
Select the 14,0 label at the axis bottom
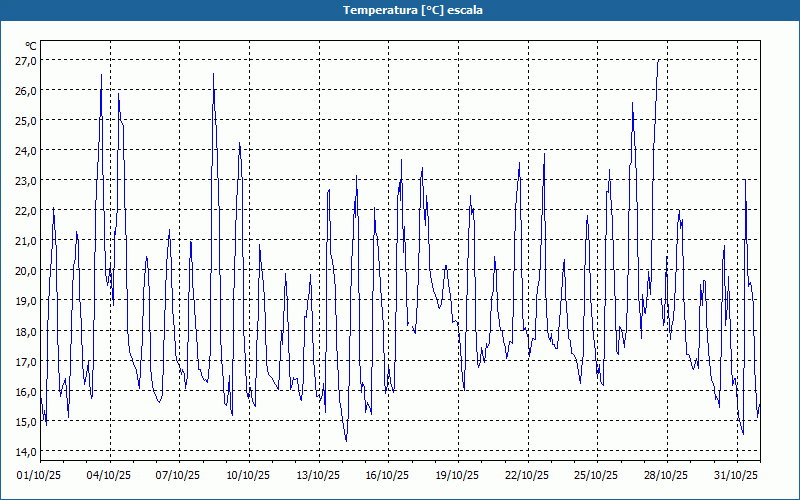tap(26, 451)
